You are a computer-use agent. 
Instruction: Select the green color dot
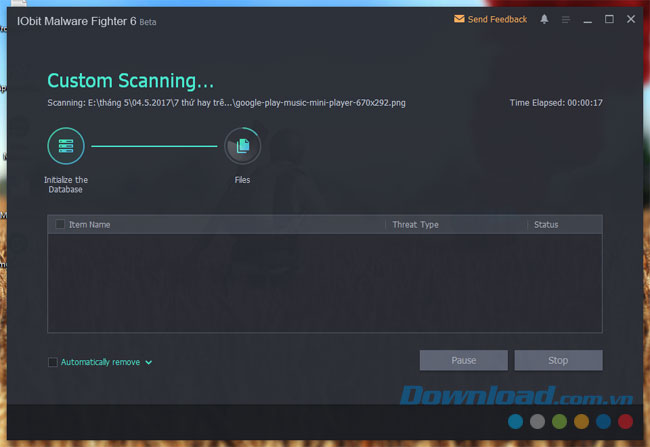559,421
